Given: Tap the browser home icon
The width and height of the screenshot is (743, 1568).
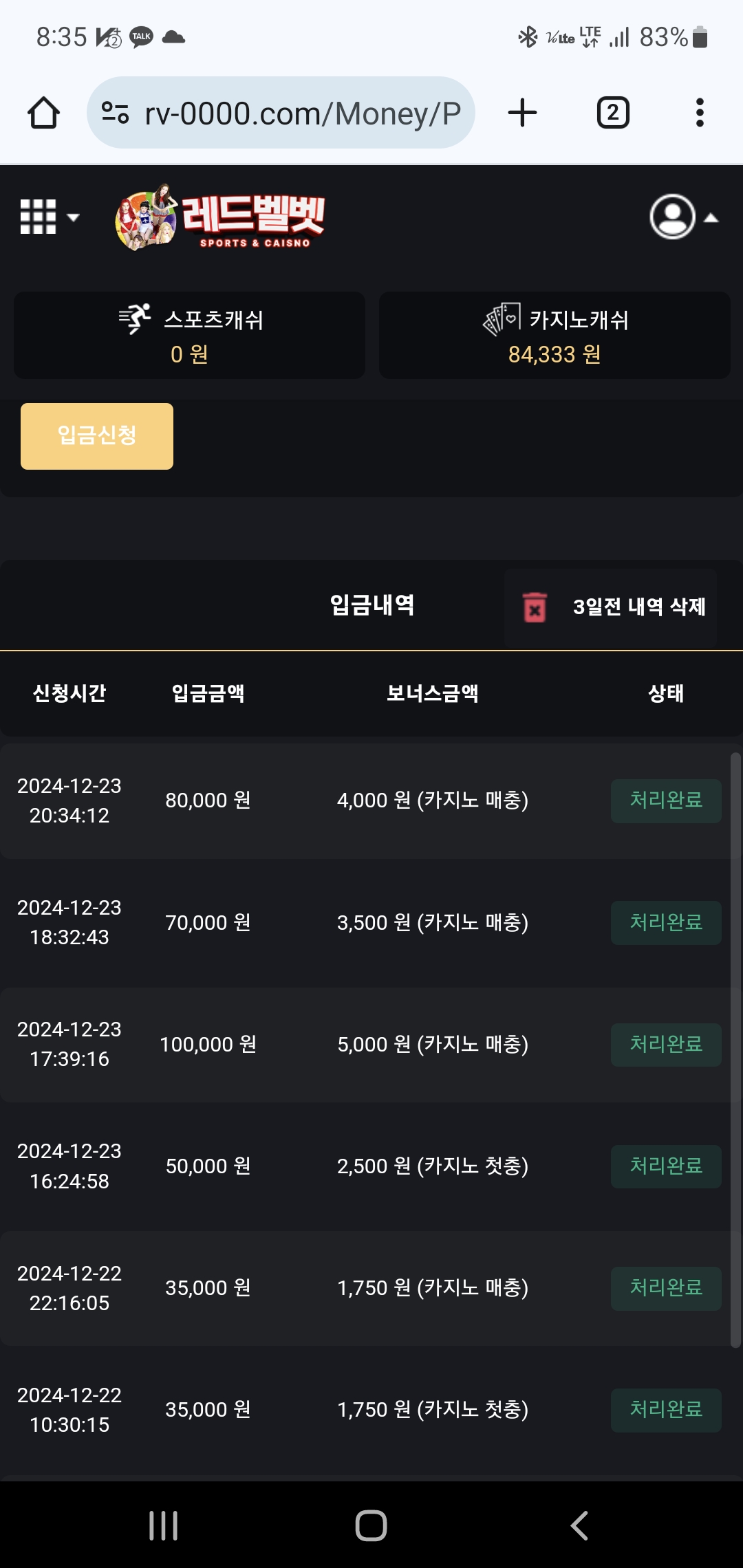Looking at the screenshot, I should click(43, 113).
